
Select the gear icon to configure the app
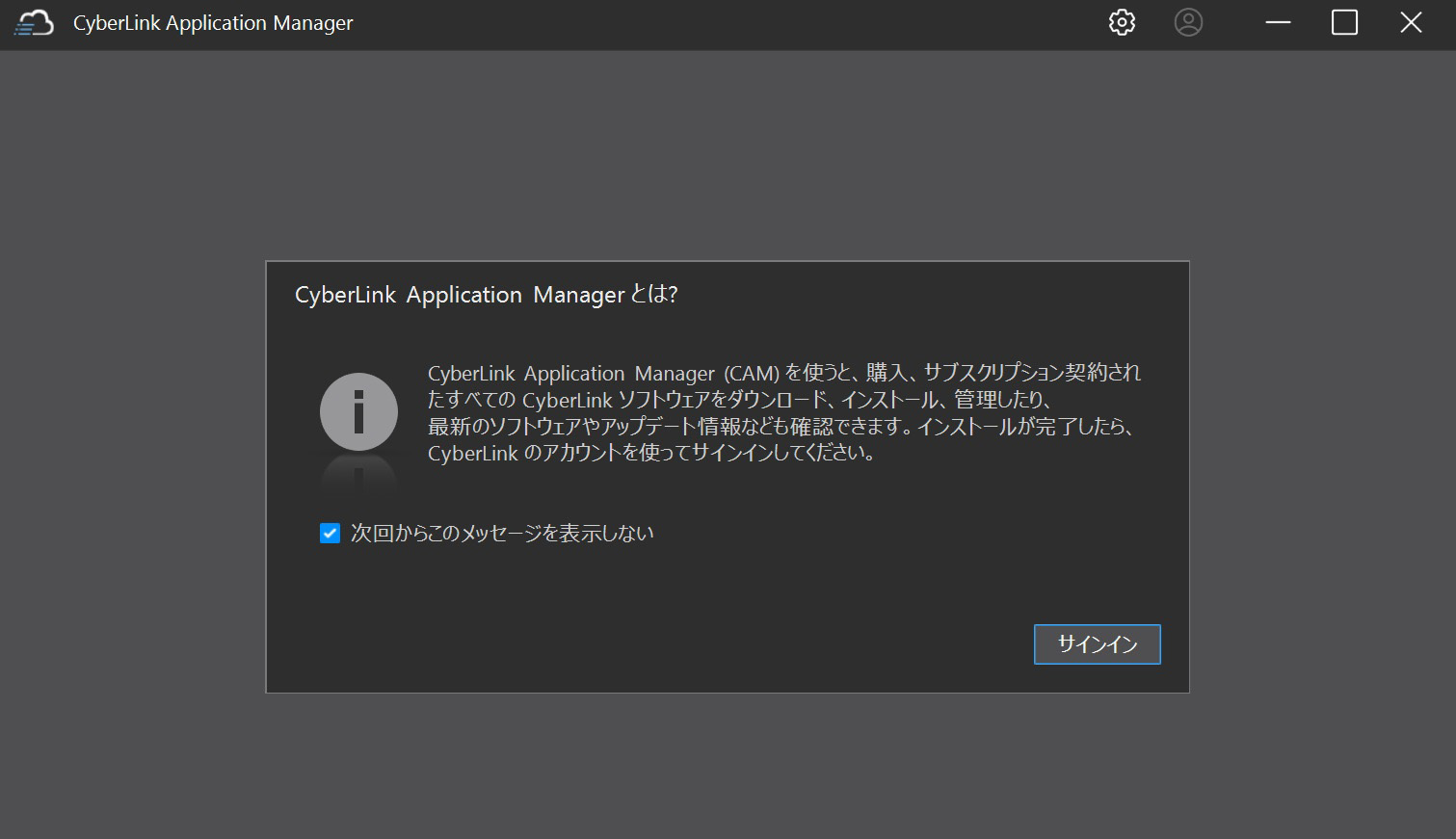(x=1121, y=22)
